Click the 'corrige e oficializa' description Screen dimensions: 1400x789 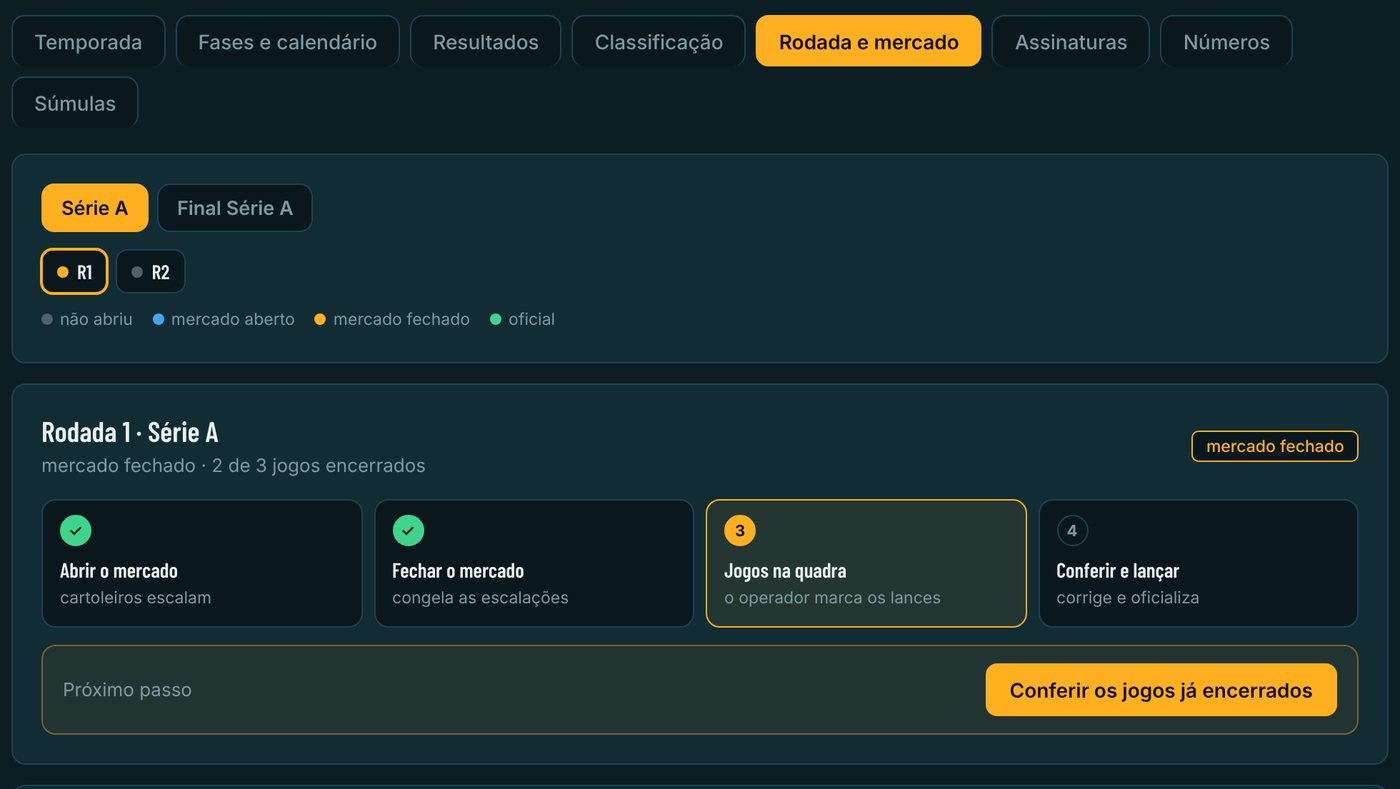point(1128,598)
